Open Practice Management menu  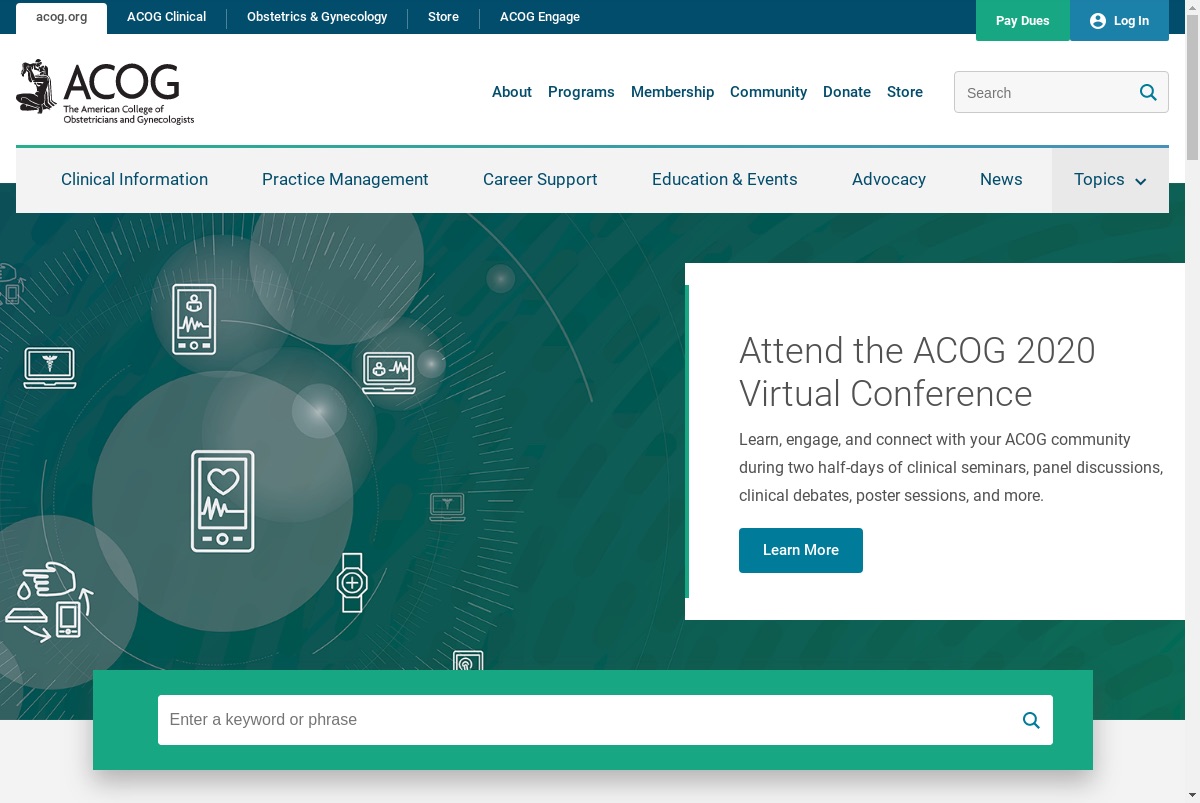coord(345,180)
